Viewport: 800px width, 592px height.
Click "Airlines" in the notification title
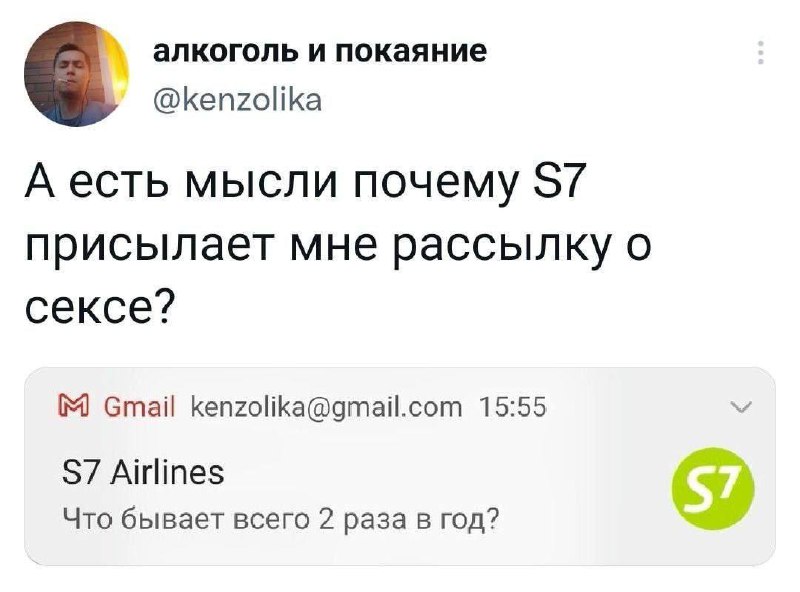[x=167, y=472]
